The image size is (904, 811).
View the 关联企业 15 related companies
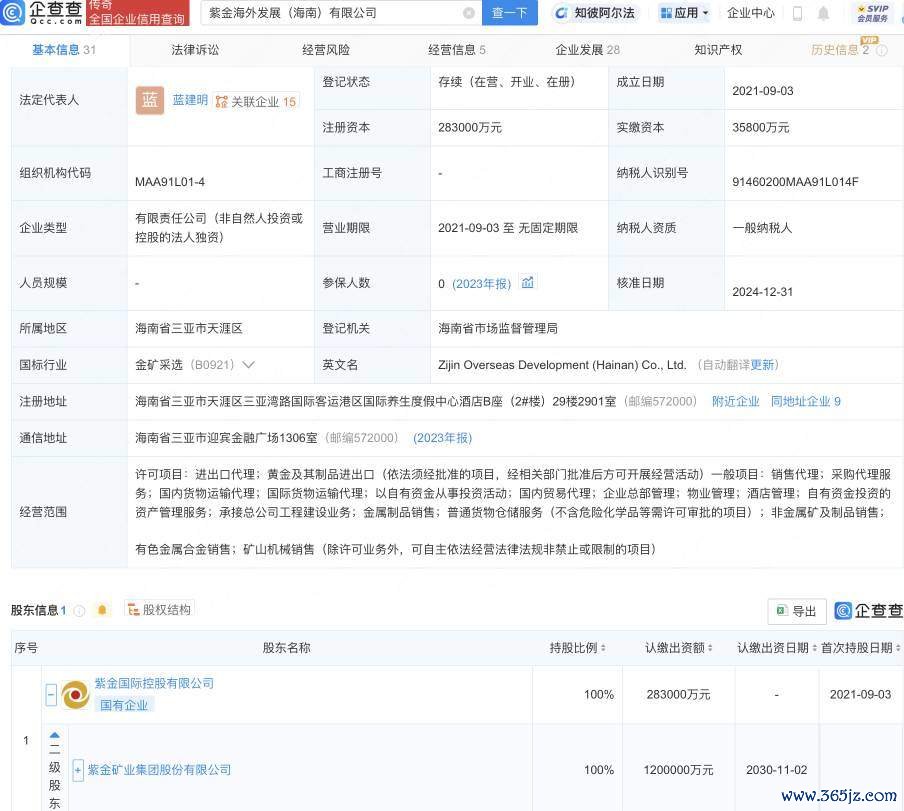pos(256,102)
